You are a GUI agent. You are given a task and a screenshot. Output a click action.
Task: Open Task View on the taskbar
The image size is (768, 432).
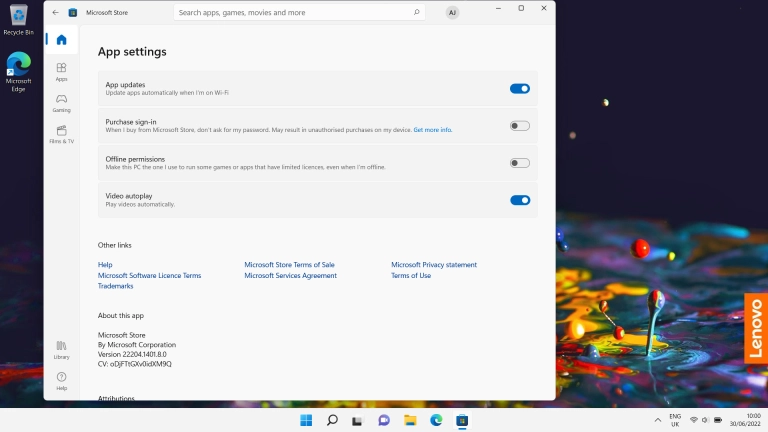click(x=358, y=420)
